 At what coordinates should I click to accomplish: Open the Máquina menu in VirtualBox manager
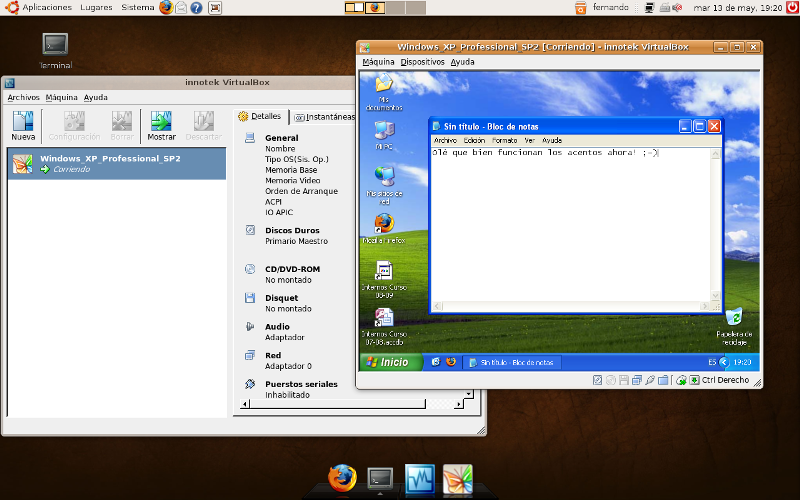(x=61, y=98)
